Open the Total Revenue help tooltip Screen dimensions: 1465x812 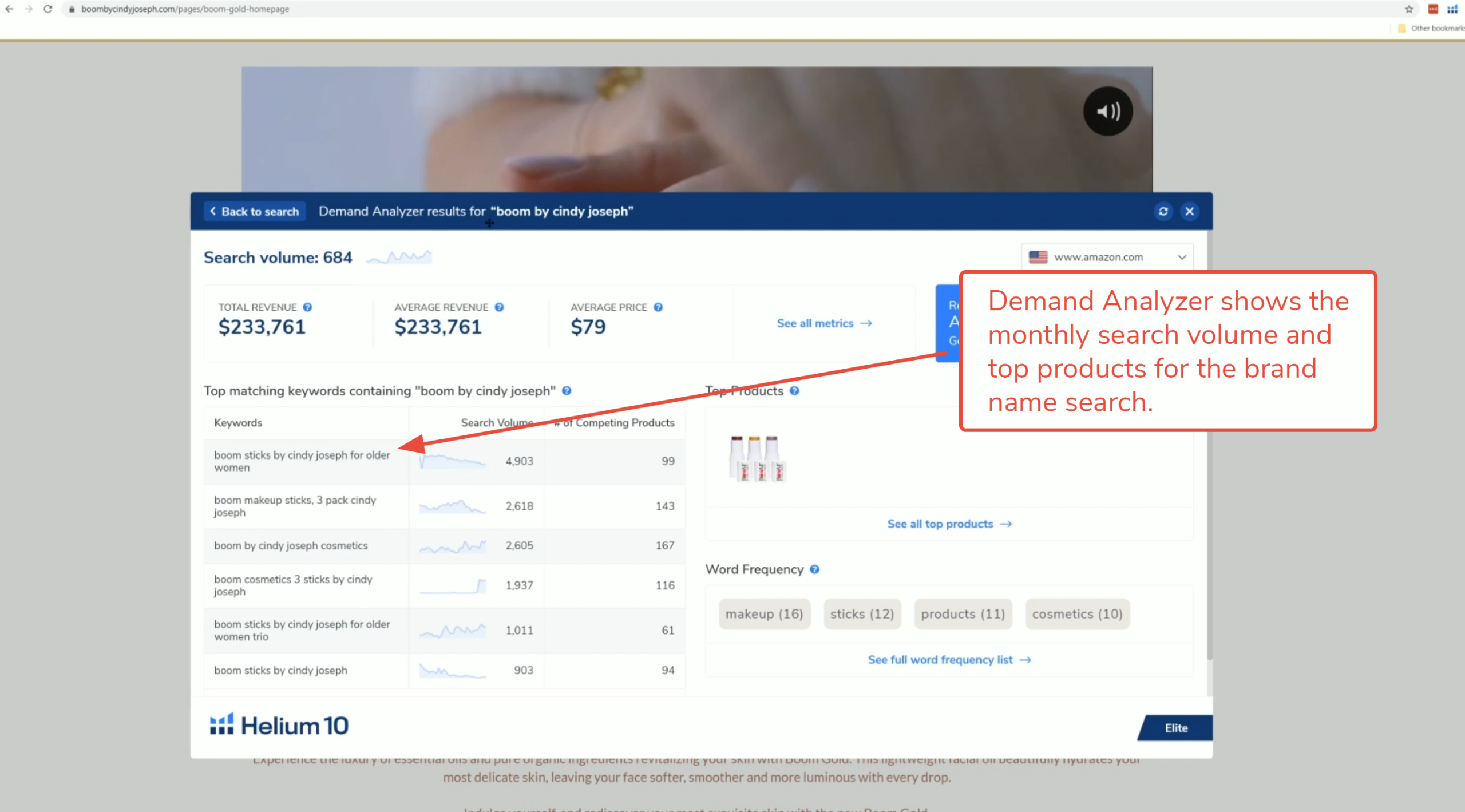(307, 307)
